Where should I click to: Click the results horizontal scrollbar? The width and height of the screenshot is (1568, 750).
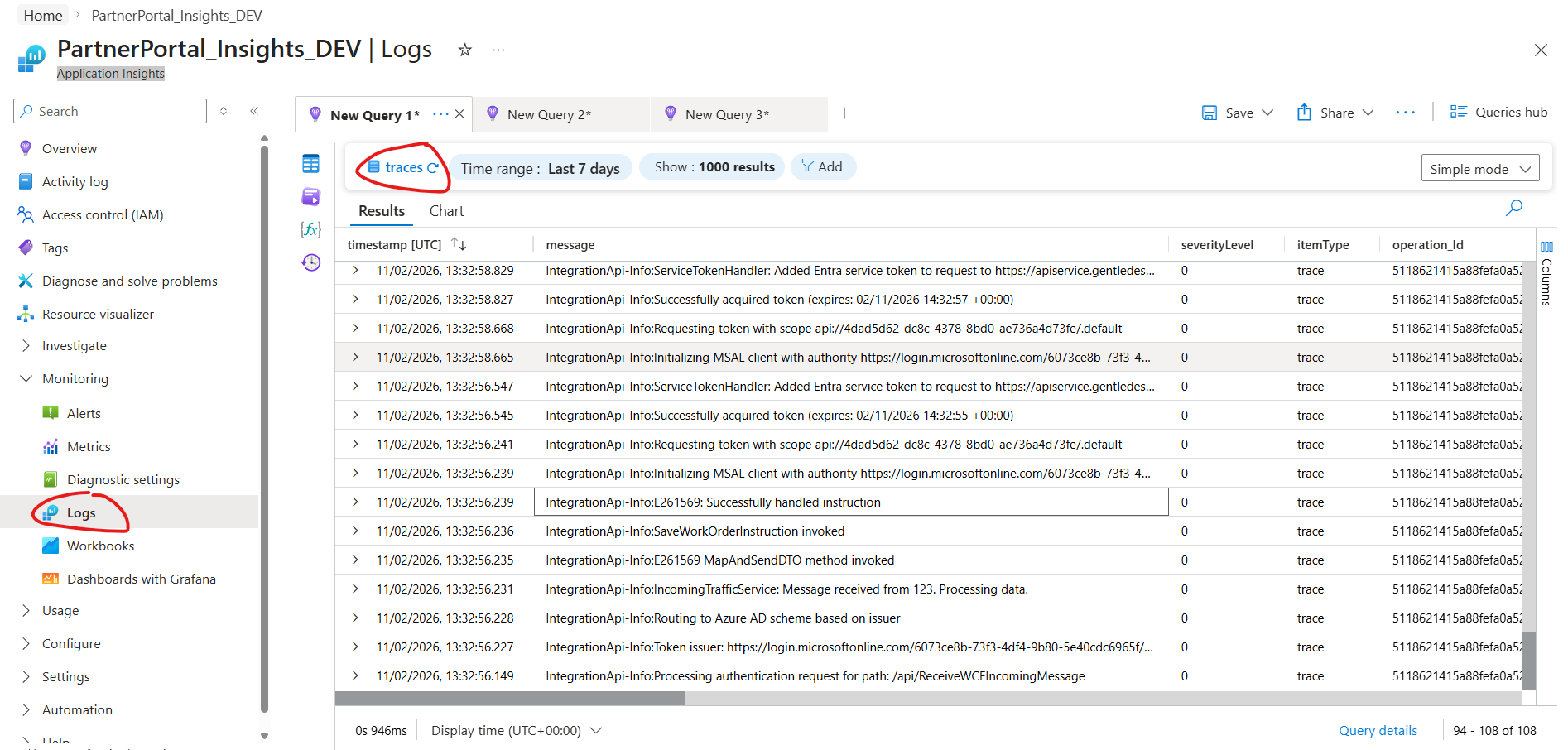(509, 699)
